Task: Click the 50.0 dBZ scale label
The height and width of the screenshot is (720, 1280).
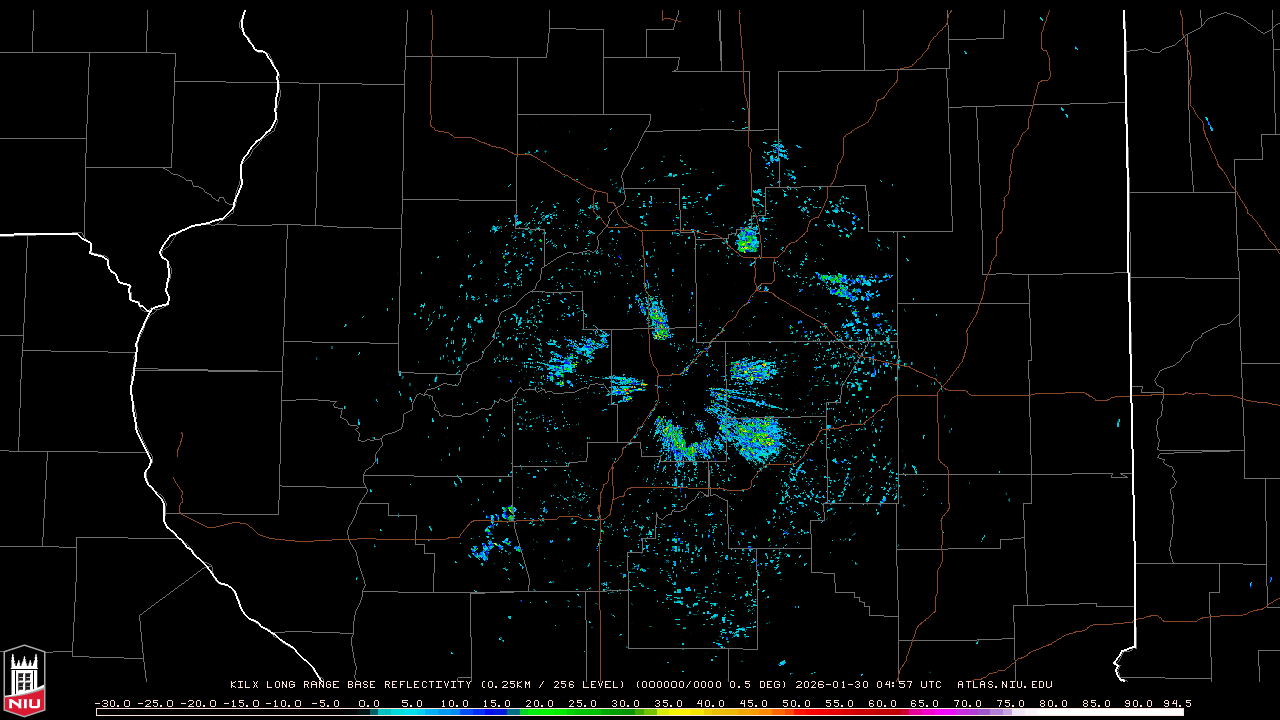Action: click(797, 703)
